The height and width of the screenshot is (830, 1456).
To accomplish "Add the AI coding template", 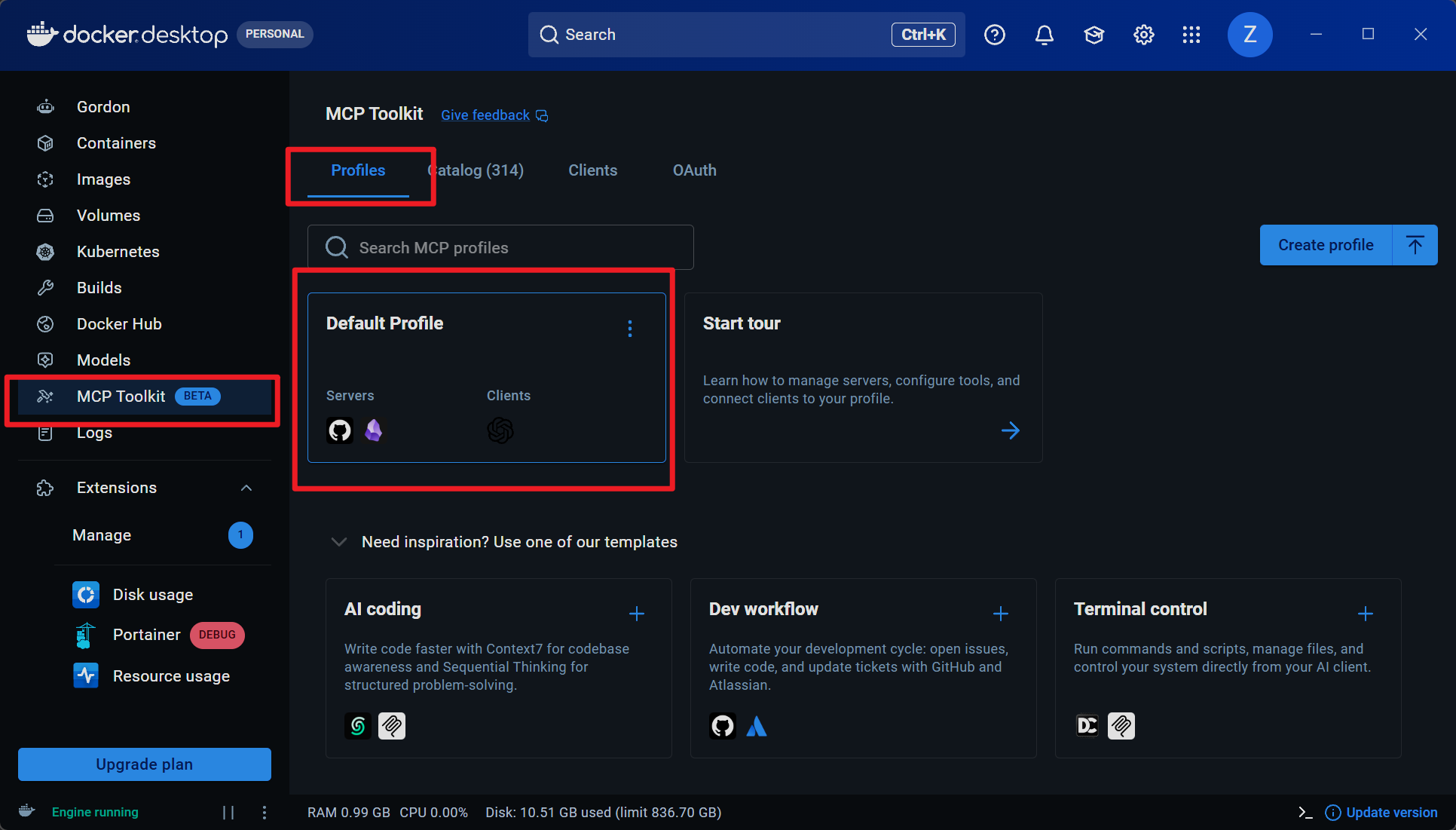I will (637, 614).
